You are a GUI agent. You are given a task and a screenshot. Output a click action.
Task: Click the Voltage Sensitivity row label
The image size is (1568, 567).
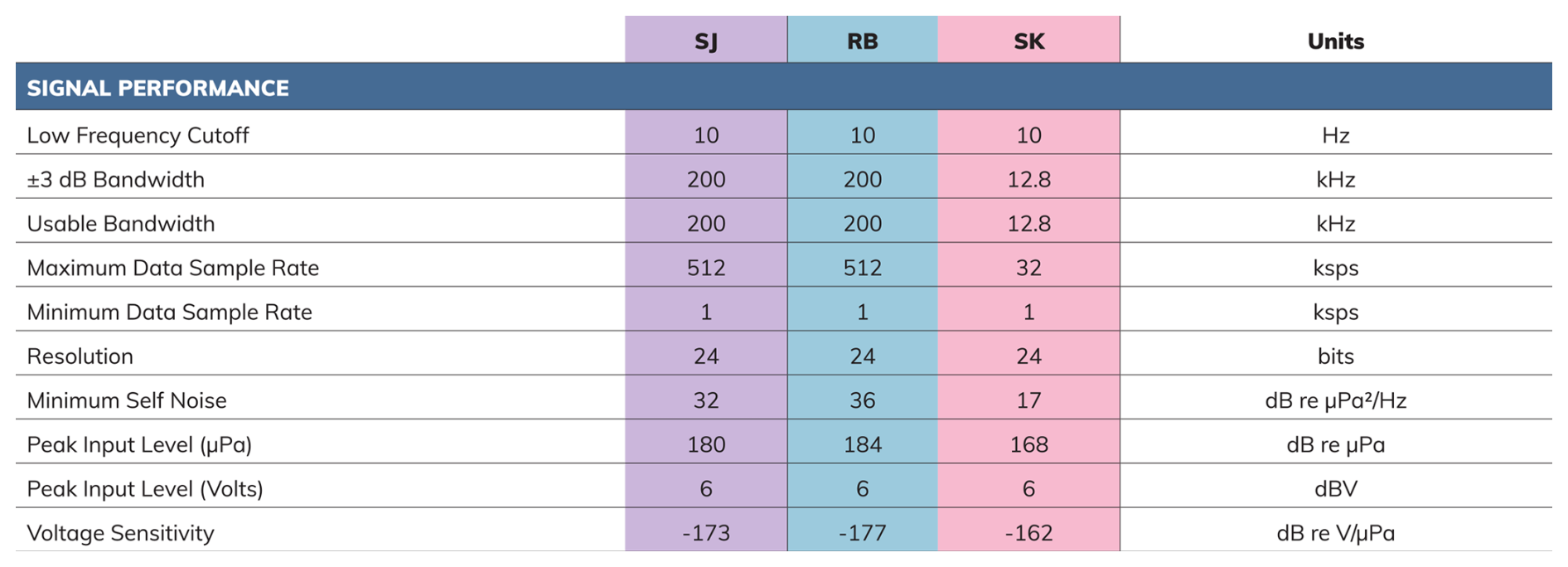[x=120, y=533]
